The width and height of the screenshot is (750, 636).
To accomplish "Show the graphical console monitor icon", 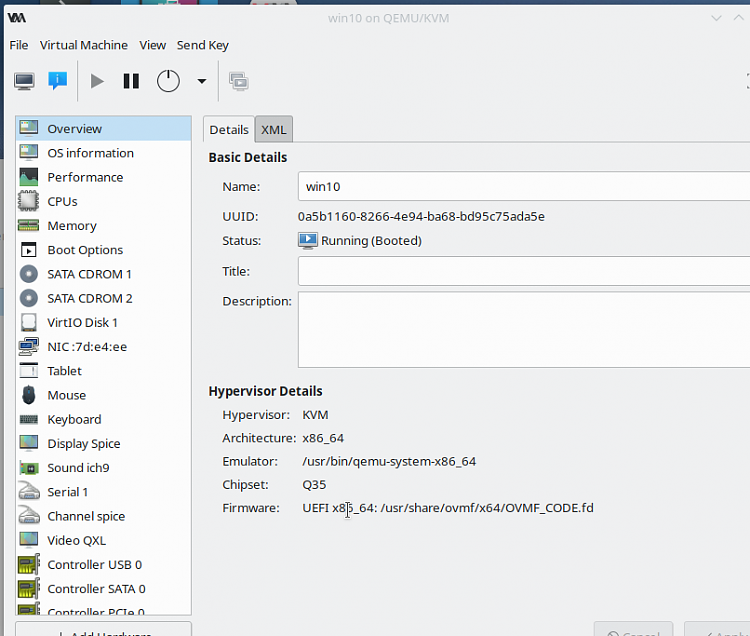I will coord(24,81).
